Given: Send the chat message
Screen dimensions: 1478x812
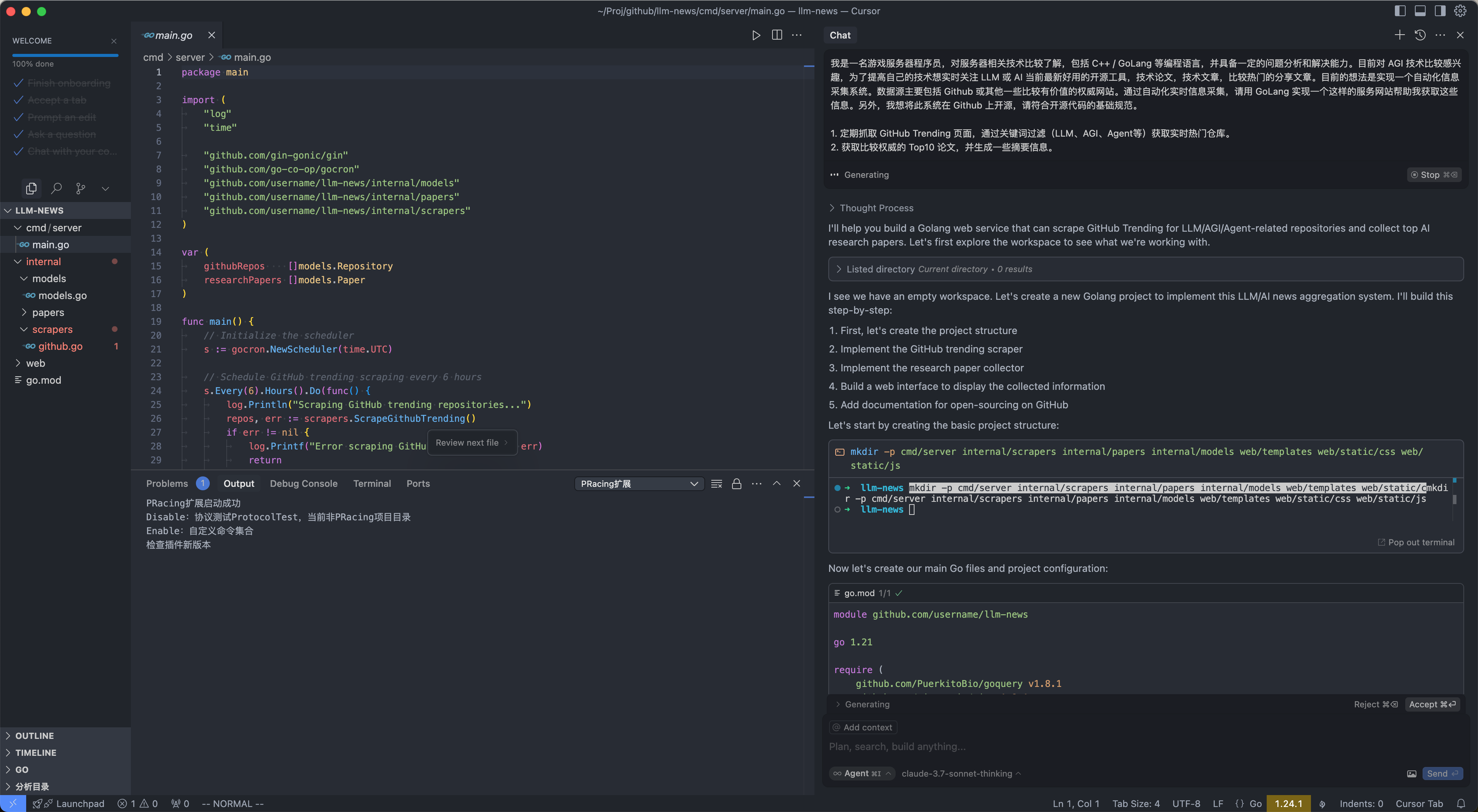Looking at the screenshot, I should (1442, 774).
